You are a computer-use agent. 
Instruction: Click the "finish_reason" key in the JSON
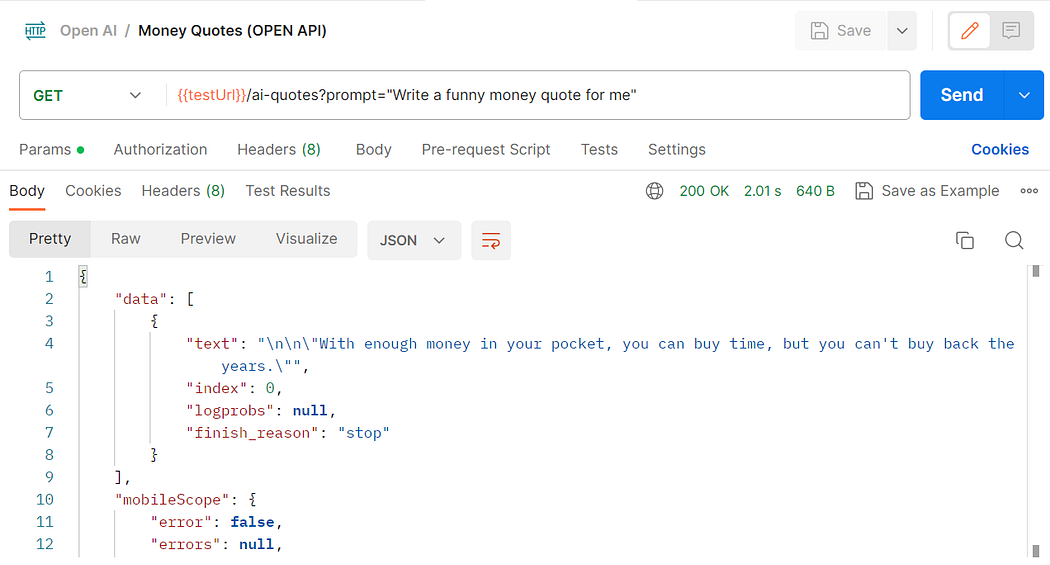(252, 433)
